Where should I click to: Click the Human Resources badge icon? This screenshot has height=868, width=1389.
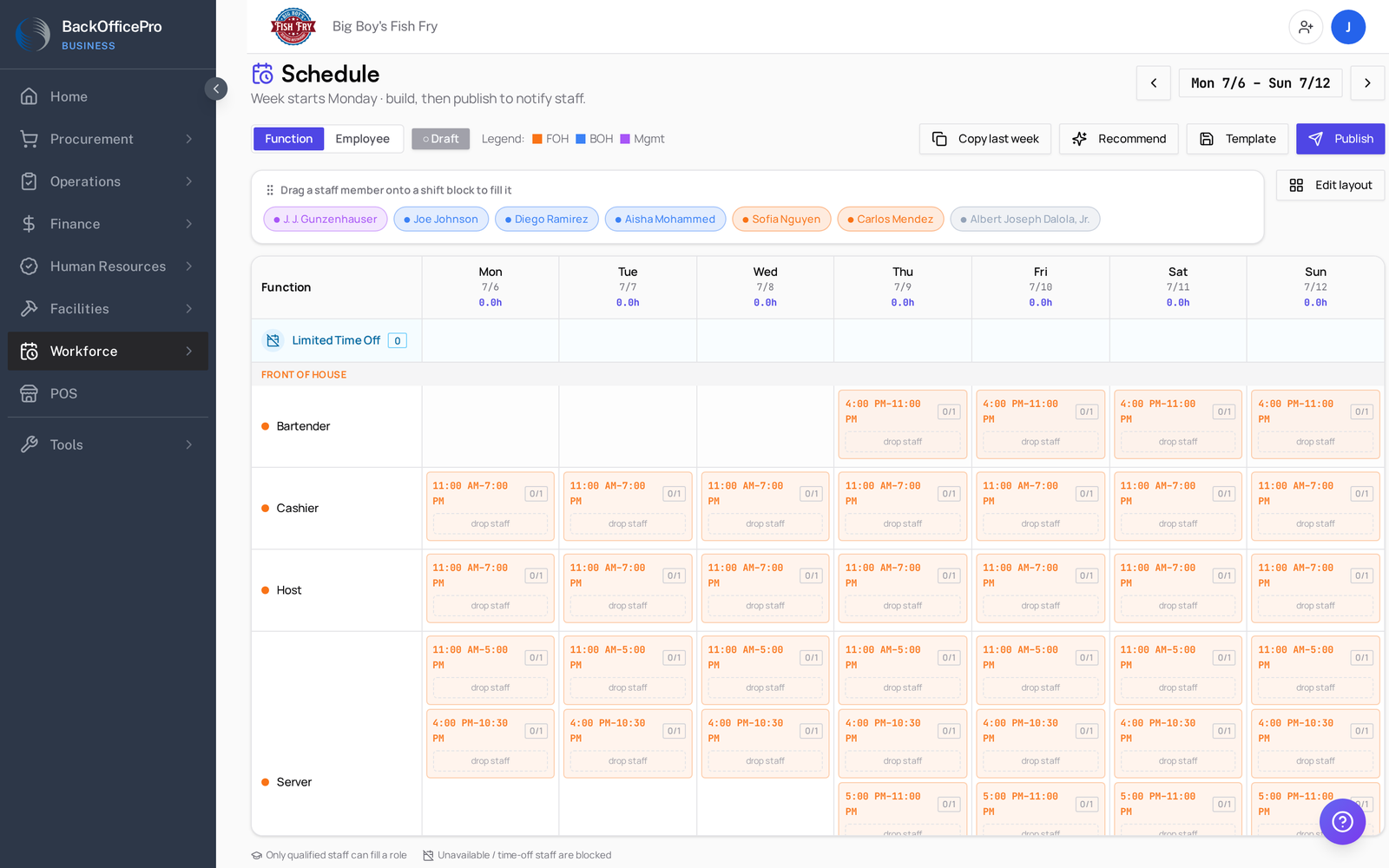tap(29, 266)
